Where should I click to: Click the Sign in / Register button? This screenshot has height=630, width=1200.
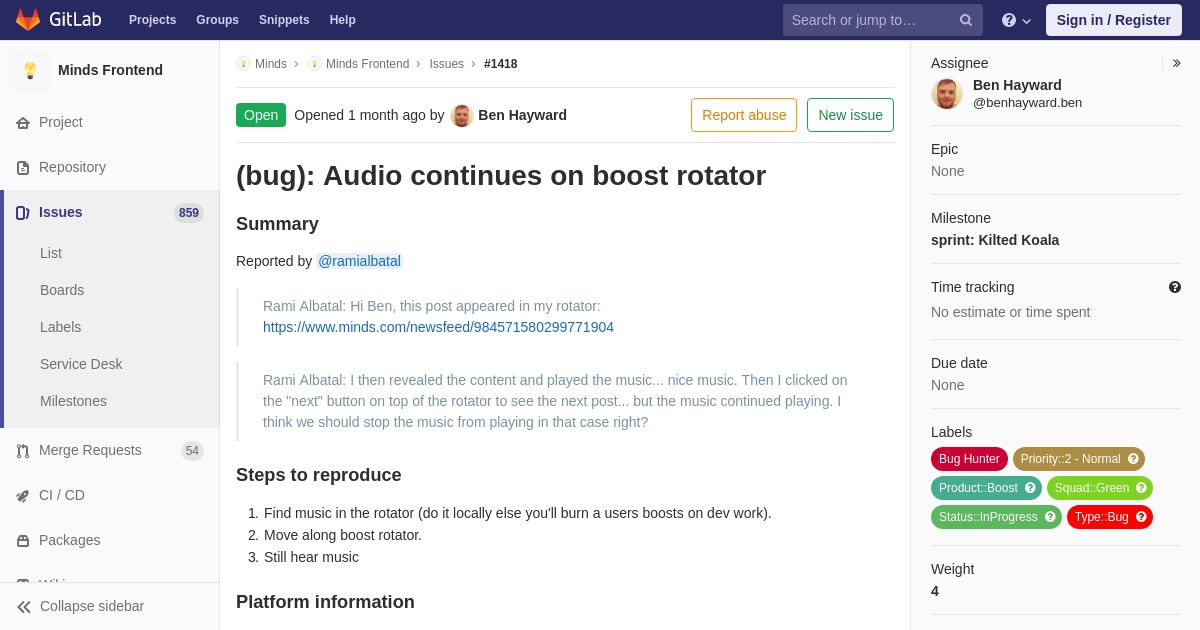[x=1114, y=20]
